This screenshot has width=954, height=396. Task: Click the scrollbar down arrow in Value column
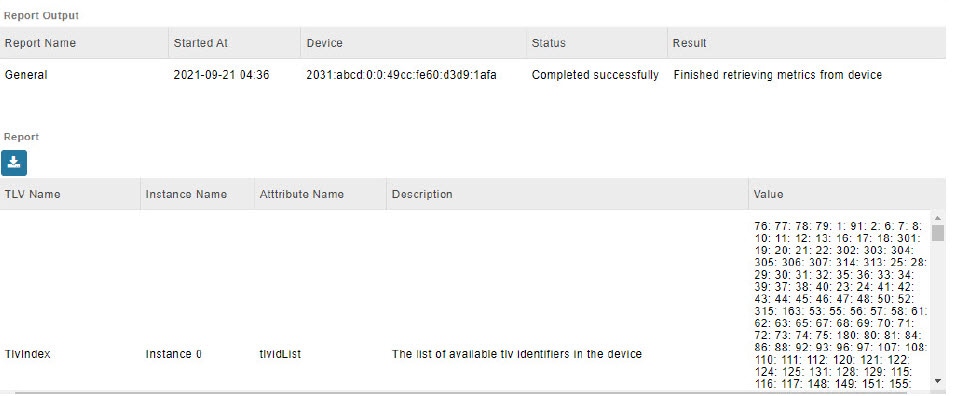938,381
